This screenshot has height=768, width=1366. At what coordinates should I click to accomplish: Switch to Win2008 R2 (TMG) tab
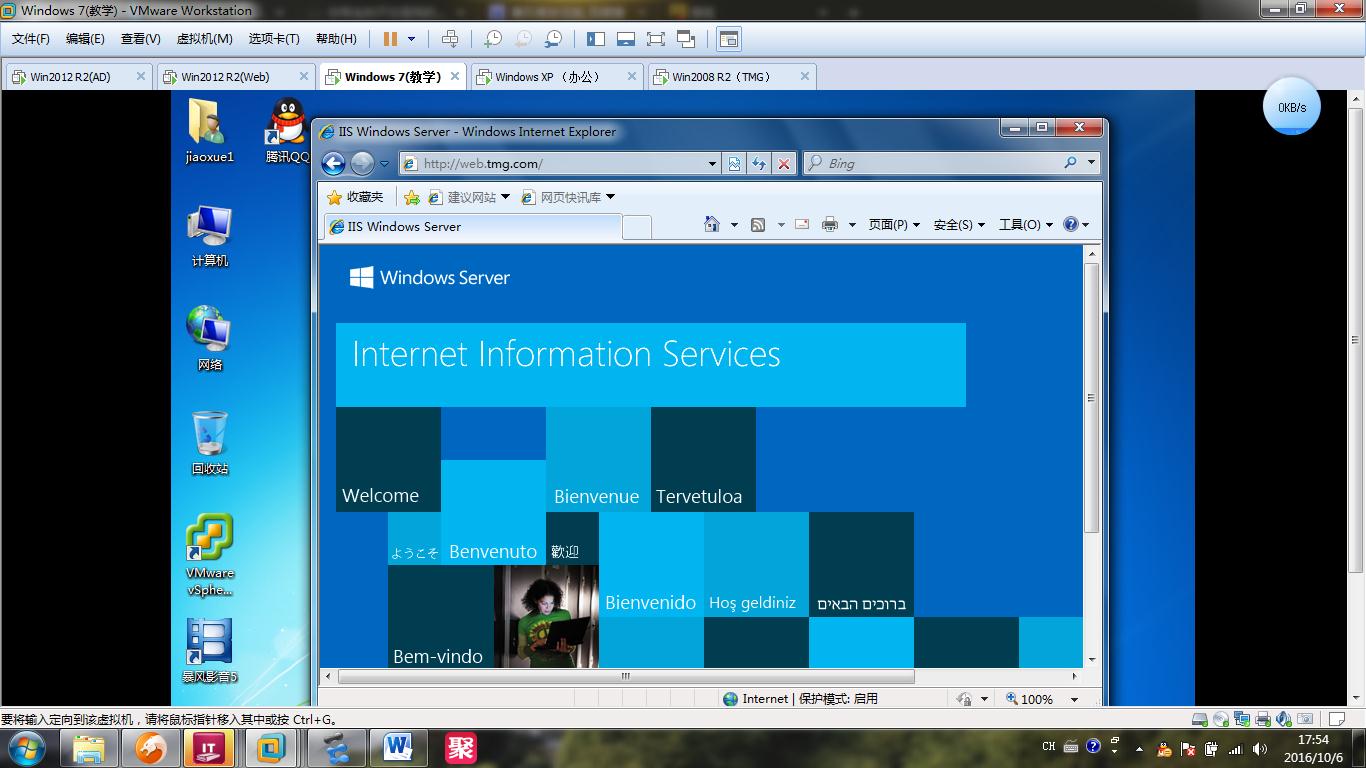point(721,77)
